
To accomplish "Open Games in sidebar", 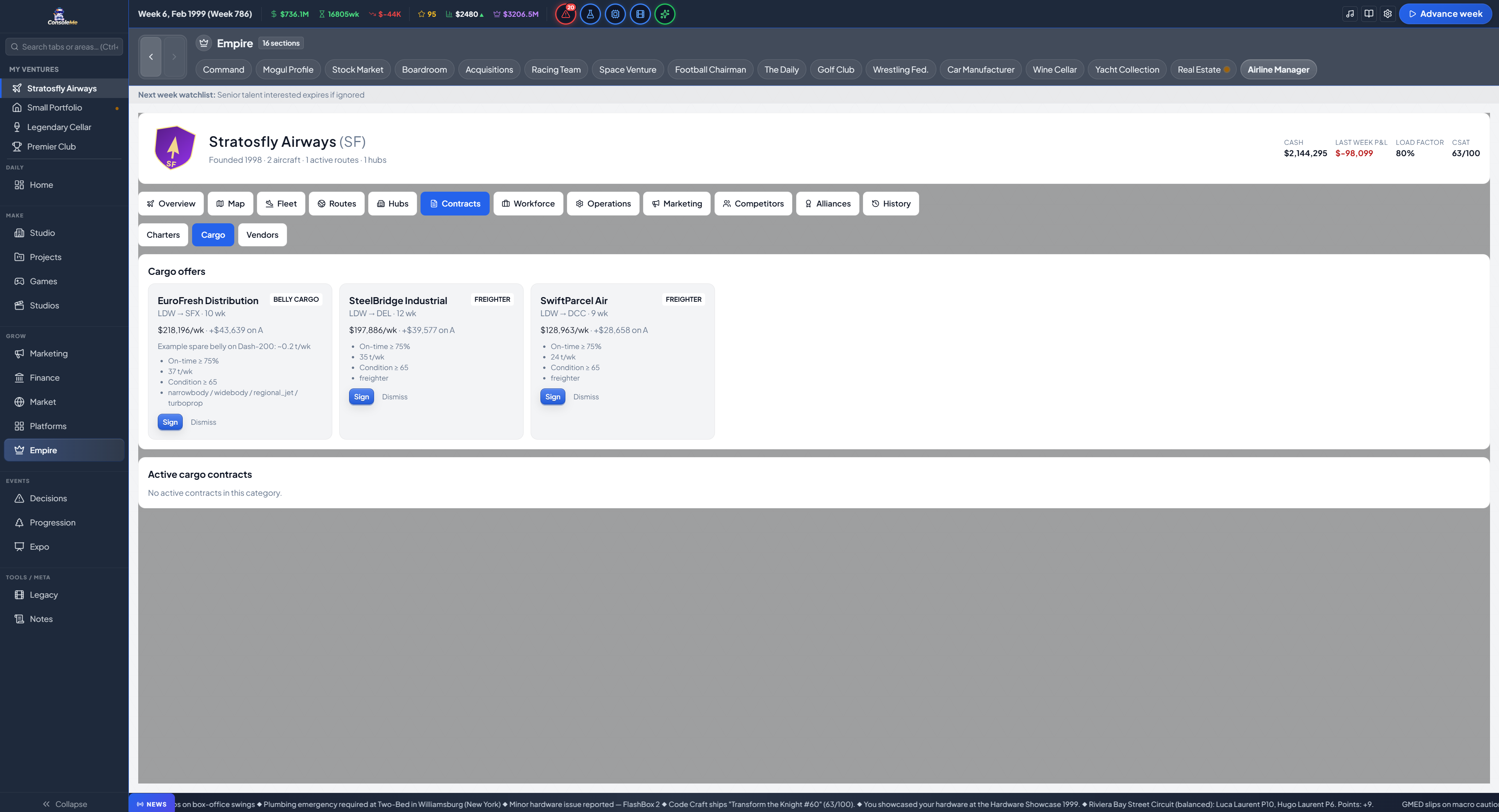I will click(x=64, y=281).
